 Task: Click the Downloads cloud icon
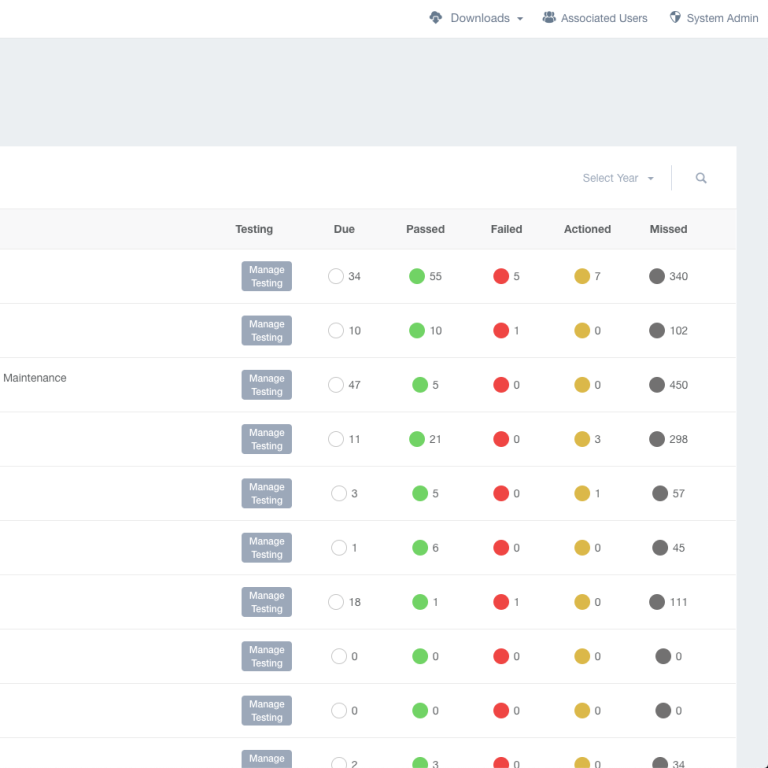pyautogui.click(x=435, y=18)
